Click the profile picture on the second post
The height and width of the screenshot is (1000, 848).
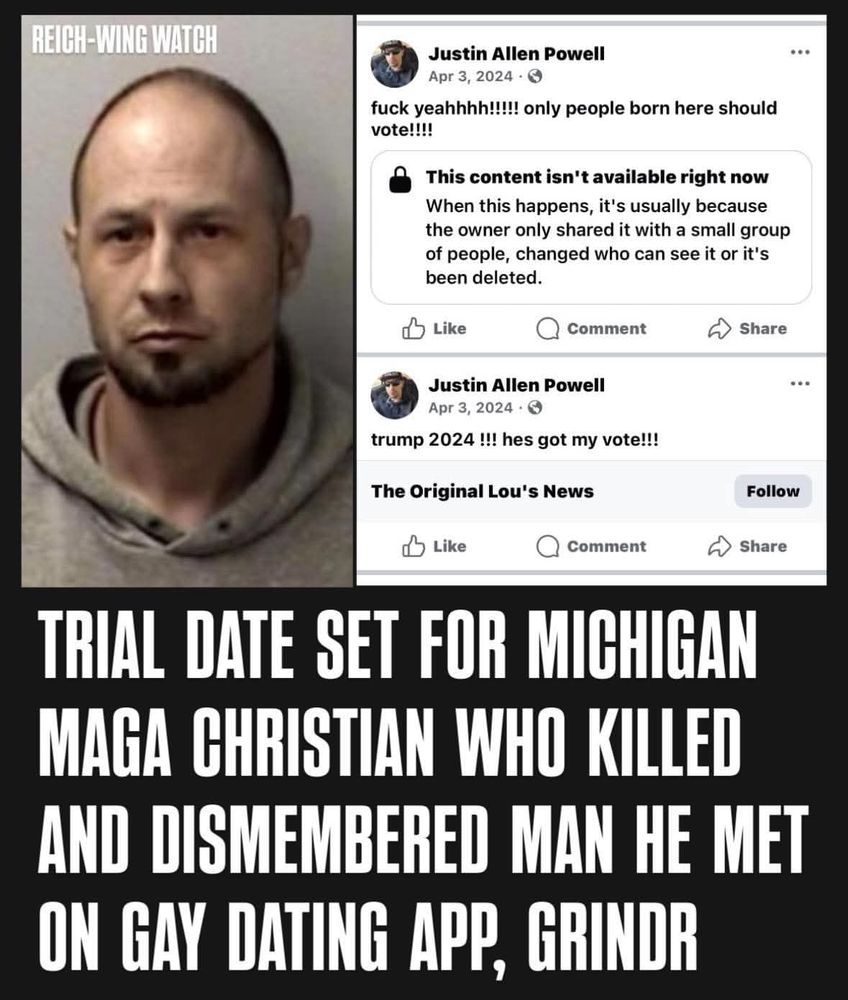(395, 395)
